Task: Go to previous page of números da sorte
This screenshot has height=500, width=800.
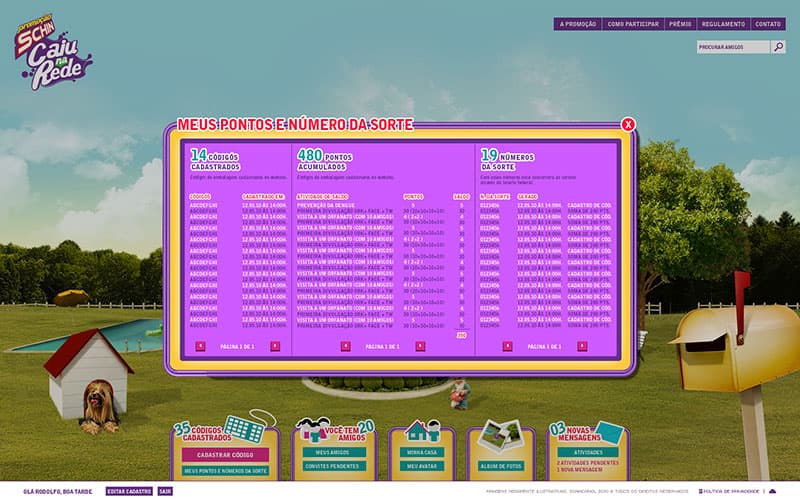Action: coord(507,346)
